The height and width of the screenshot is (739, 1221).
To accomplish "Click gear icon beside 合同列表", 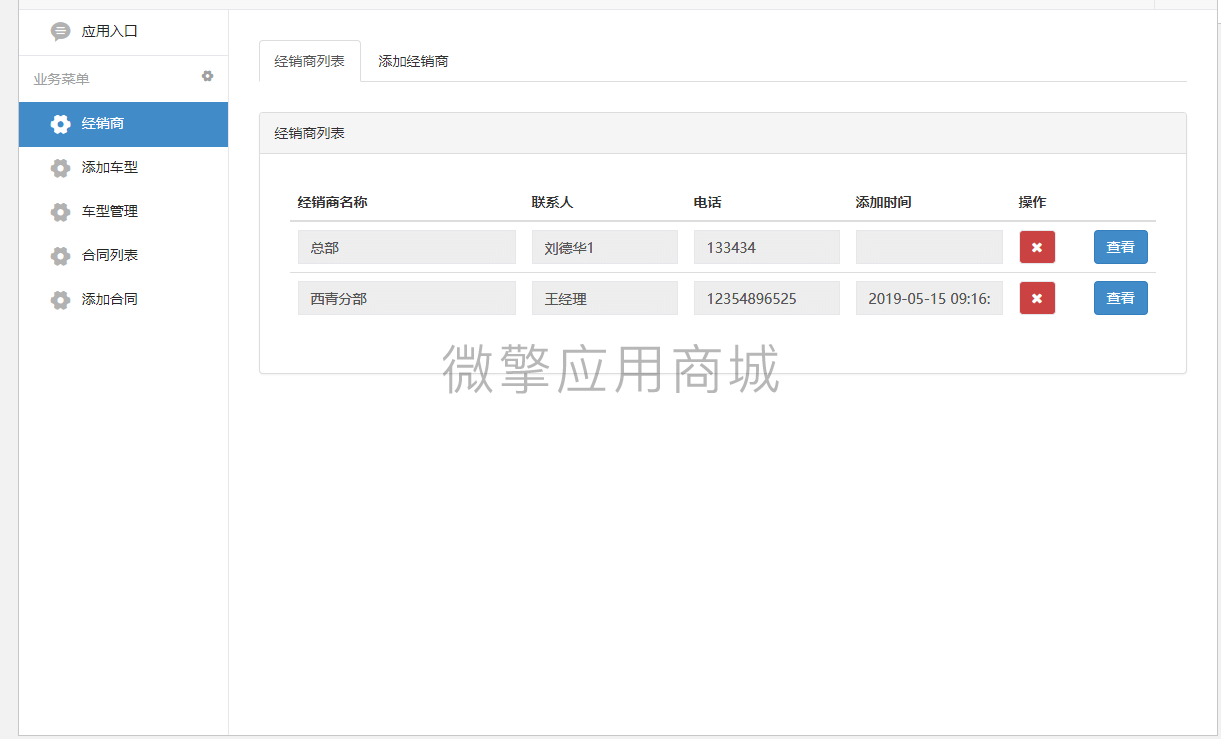I will (61, 256).
